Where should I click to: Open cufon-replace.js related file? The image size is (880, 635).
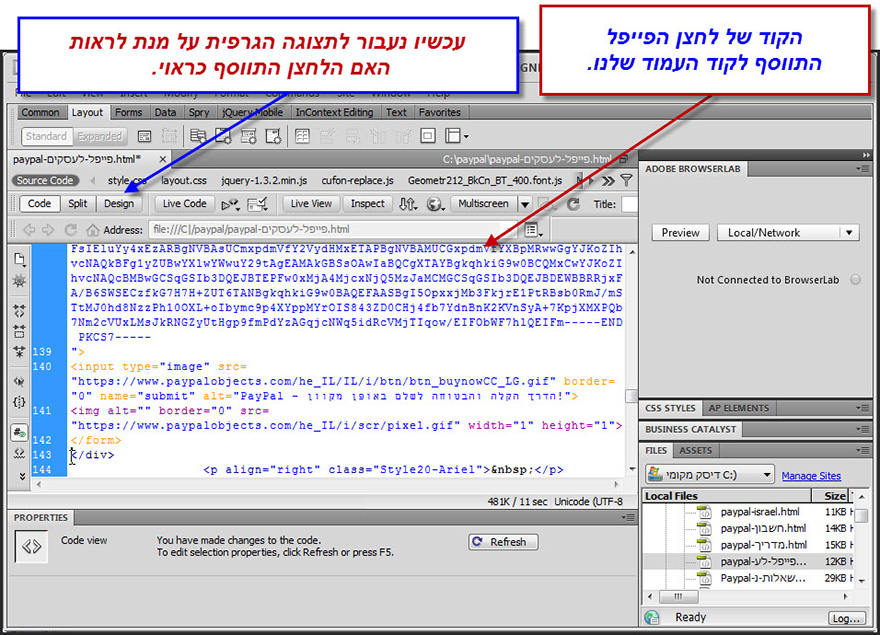click(x=358, y=181)
